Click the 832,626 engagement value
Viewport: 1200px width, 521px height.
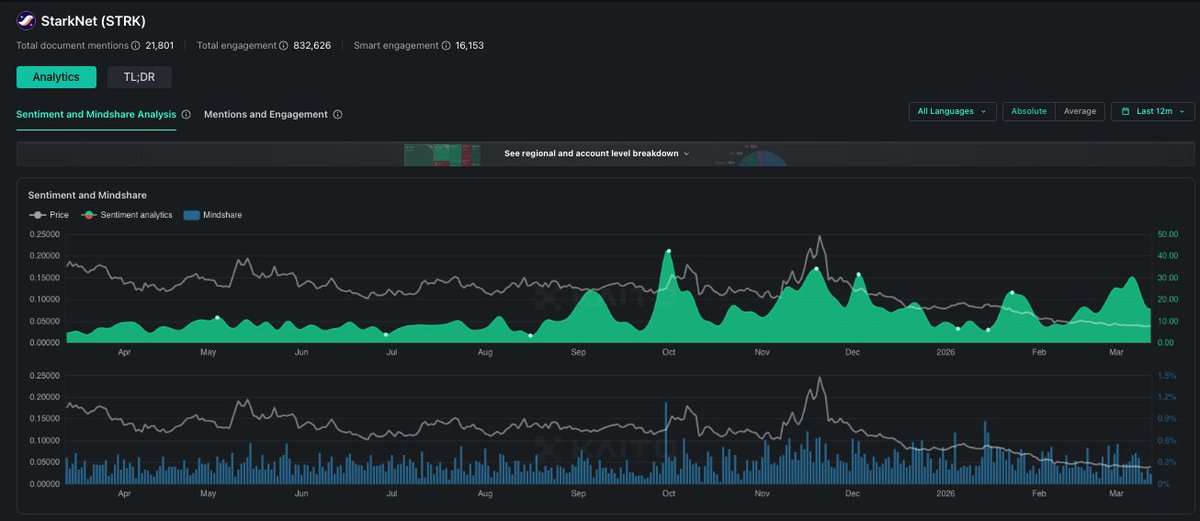[x=313, y=46]
